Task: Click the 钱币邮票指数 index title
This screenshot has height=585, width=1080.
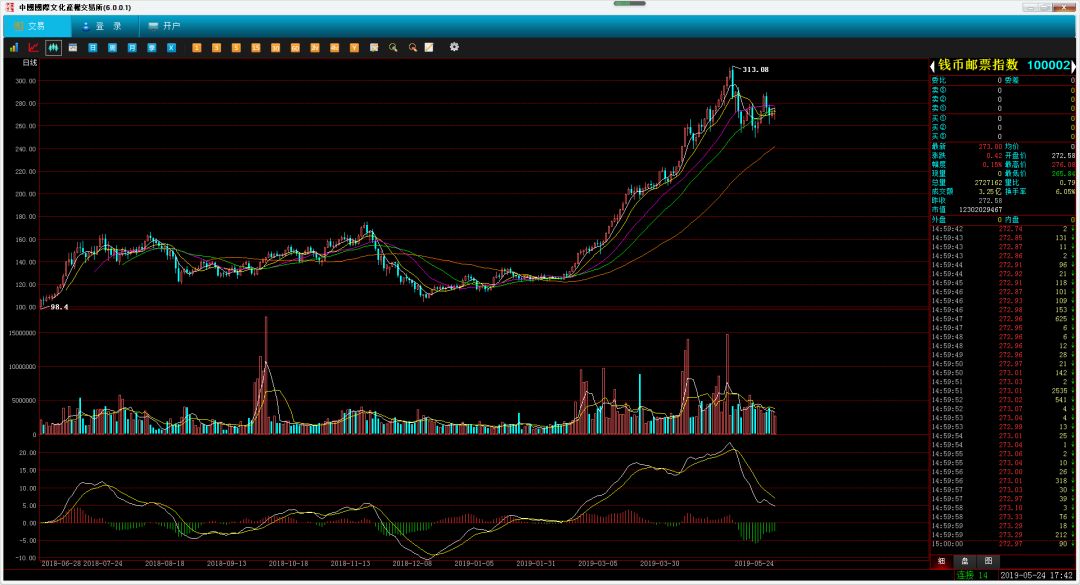Action: tap(978, 65)
